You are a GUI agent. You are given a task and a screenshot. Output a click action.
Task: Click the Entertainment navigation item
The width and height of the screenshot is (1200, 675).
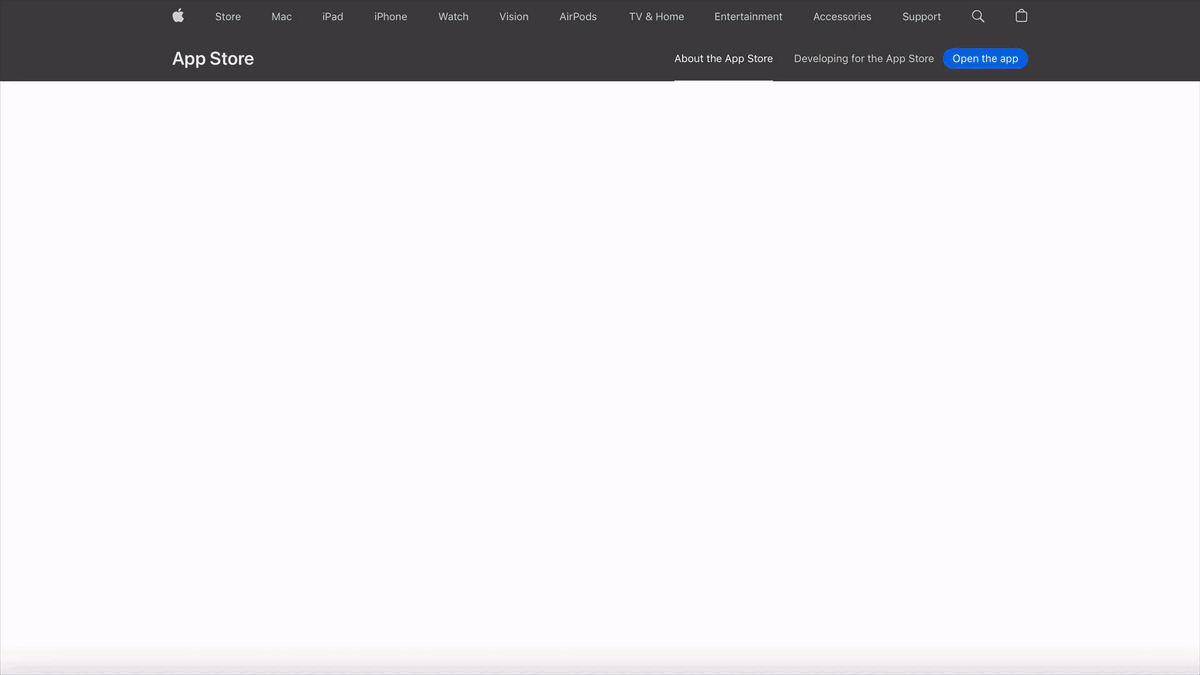tap(748, 16)
